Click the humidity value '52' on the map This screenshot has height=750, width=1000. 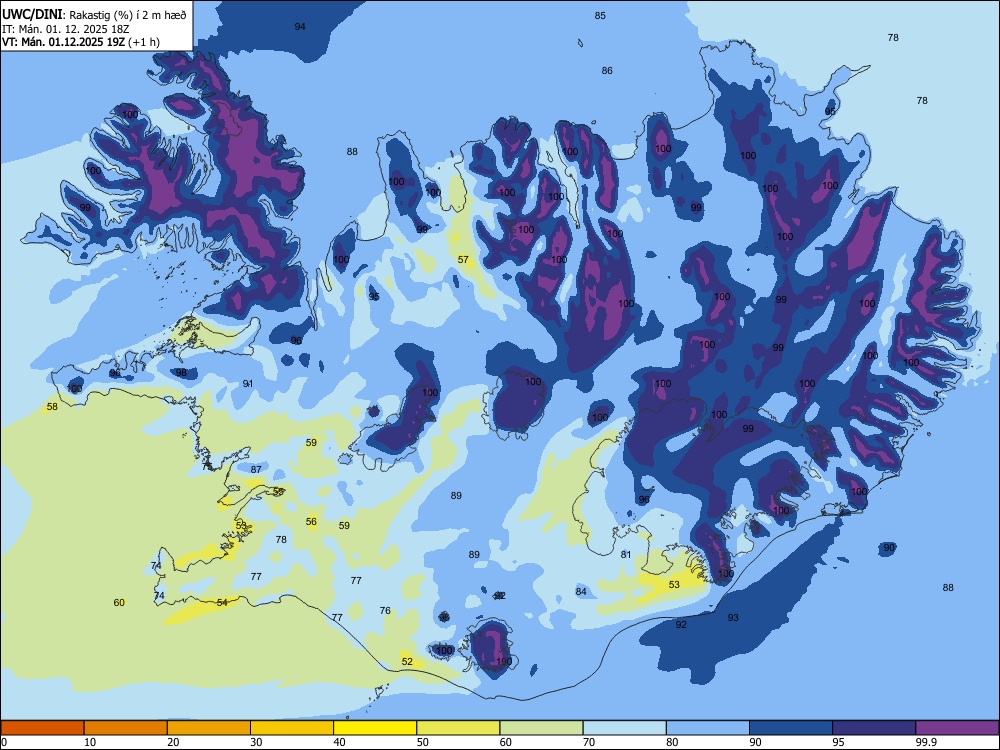pyautogui.click(x=407, y=661)
